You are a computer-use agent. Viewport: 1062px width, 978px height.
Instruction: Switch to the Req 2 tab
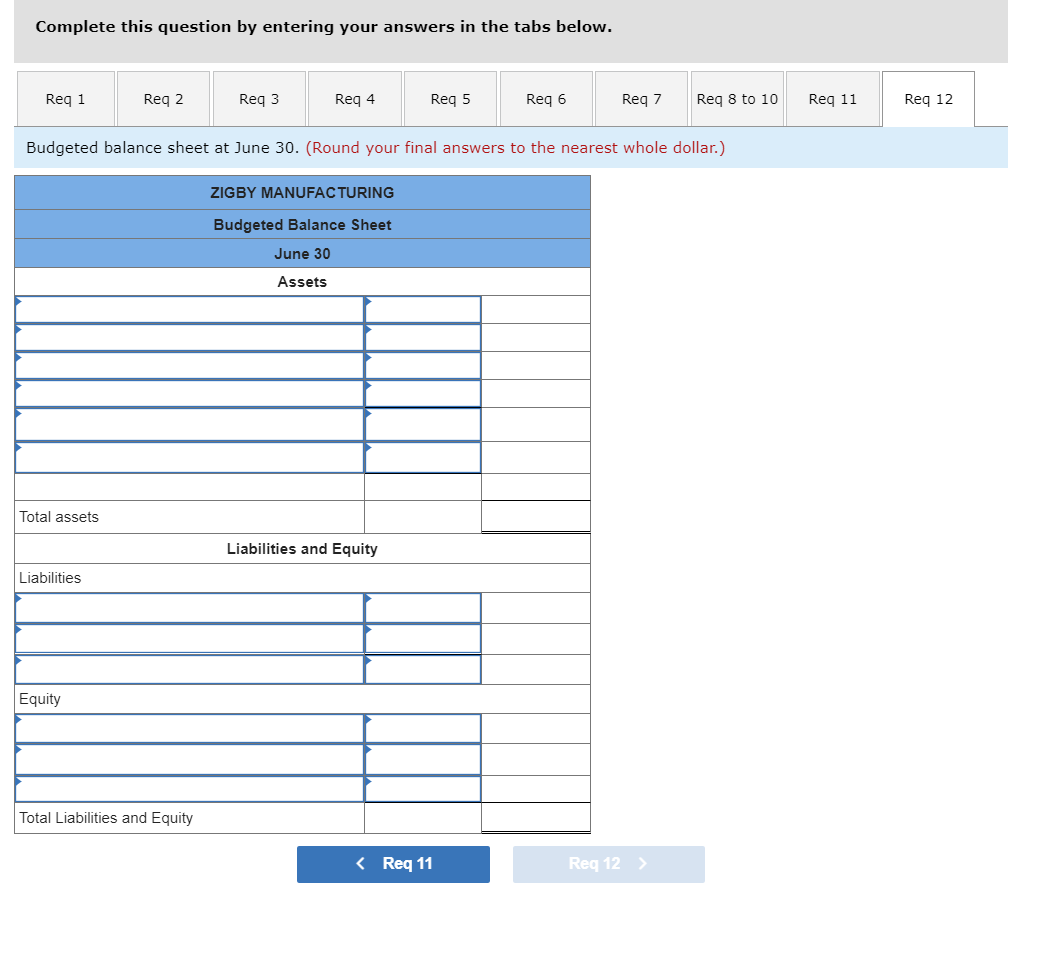163,99
